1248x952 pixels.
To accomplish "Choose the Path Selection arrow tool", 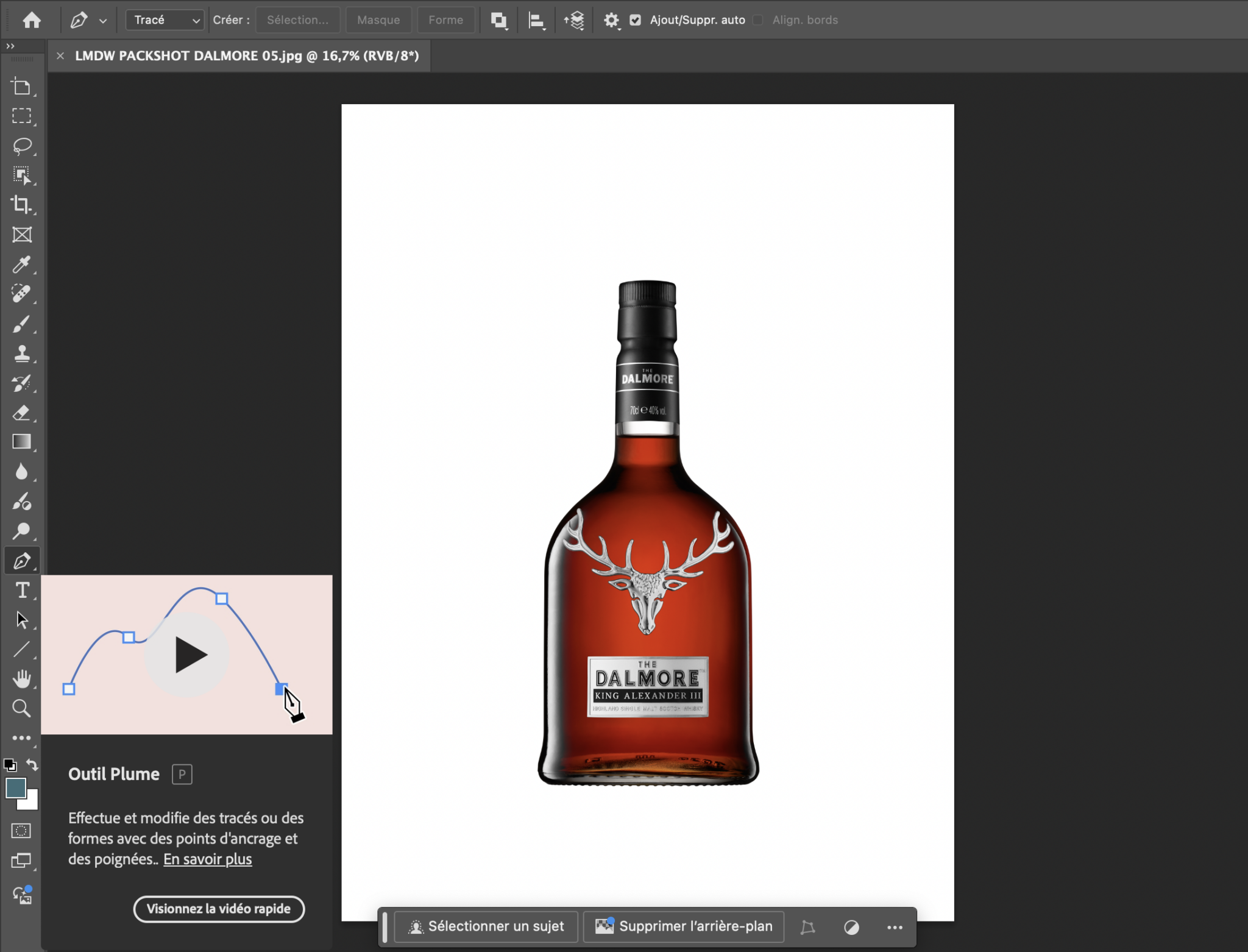I will [22, 620].
